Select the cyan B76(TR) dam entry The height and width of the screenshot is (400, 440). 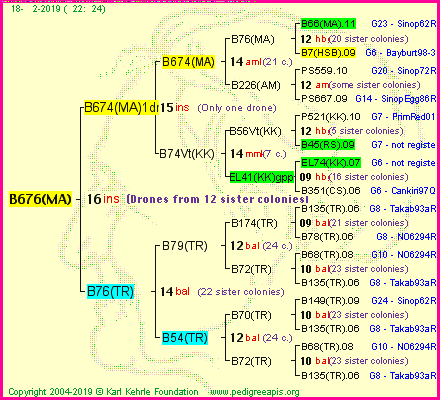tap(110, 291)
